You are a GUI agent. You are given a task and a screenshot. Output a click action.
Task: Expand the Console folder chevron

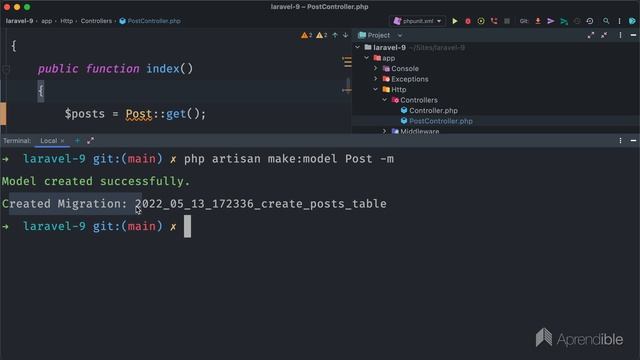point(376,69)
